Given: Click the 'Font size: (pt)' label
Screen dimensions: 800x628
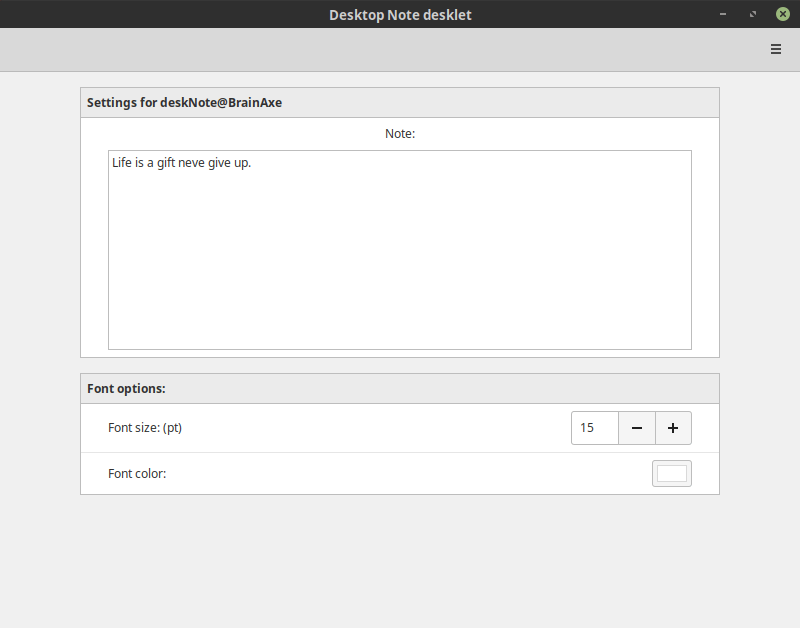Looking at the screenshot, I should (x=145, y=428).
